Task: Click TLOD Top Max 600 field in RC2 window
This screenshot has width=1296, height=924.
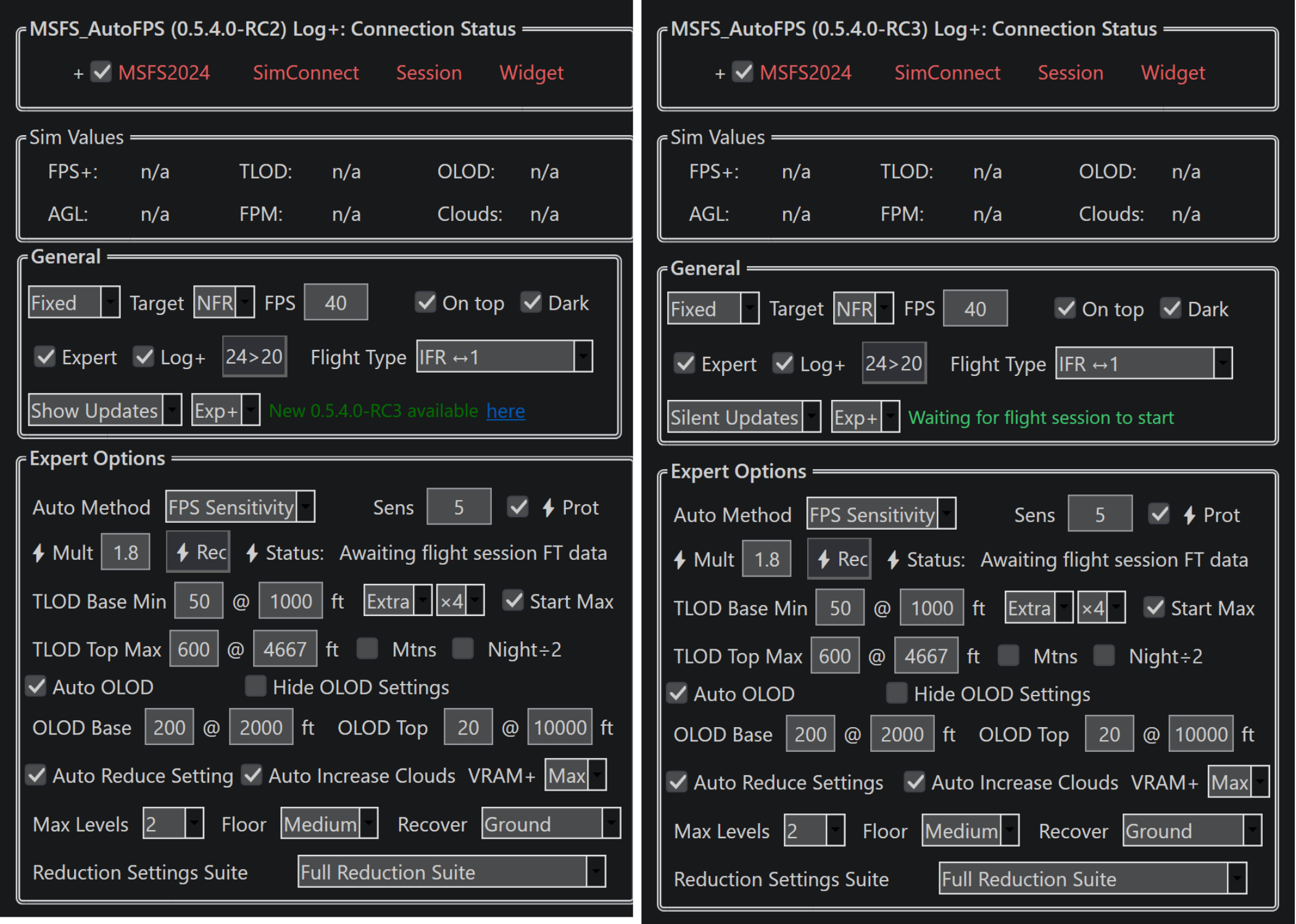Action: tap(194, 649)
